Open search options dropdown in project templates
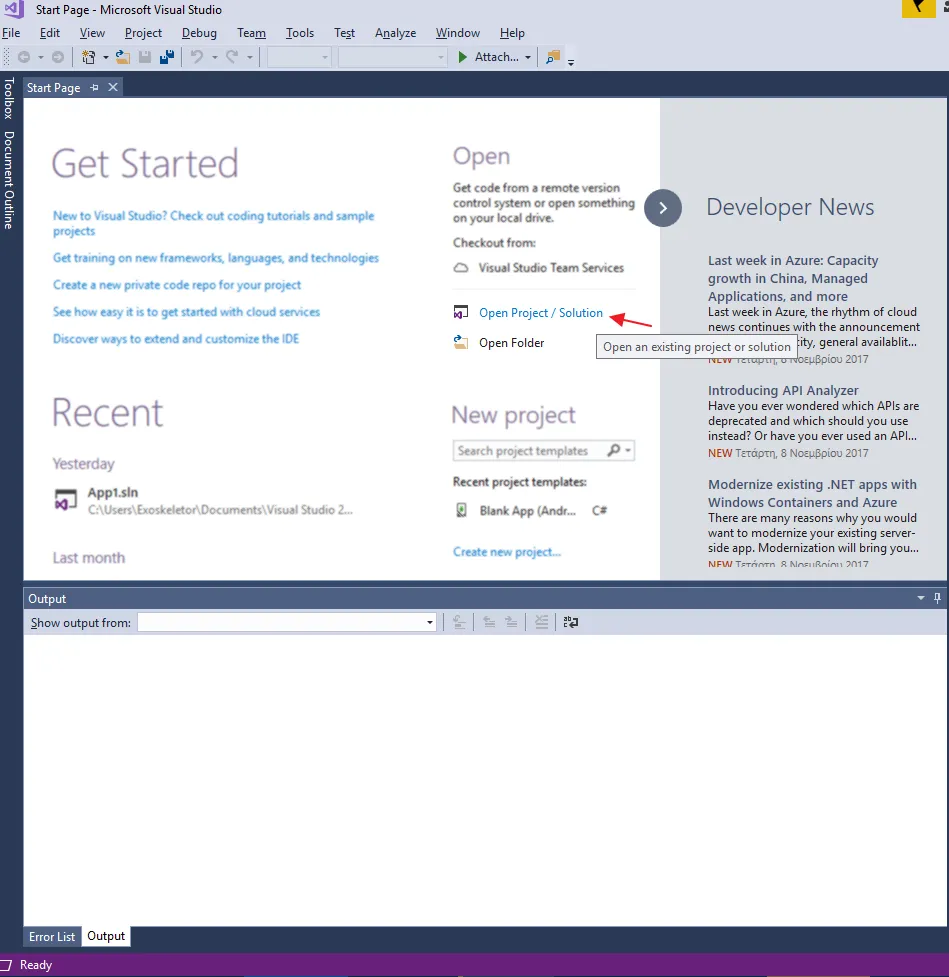This screenshot has height=977, width=949. point(627,450)
